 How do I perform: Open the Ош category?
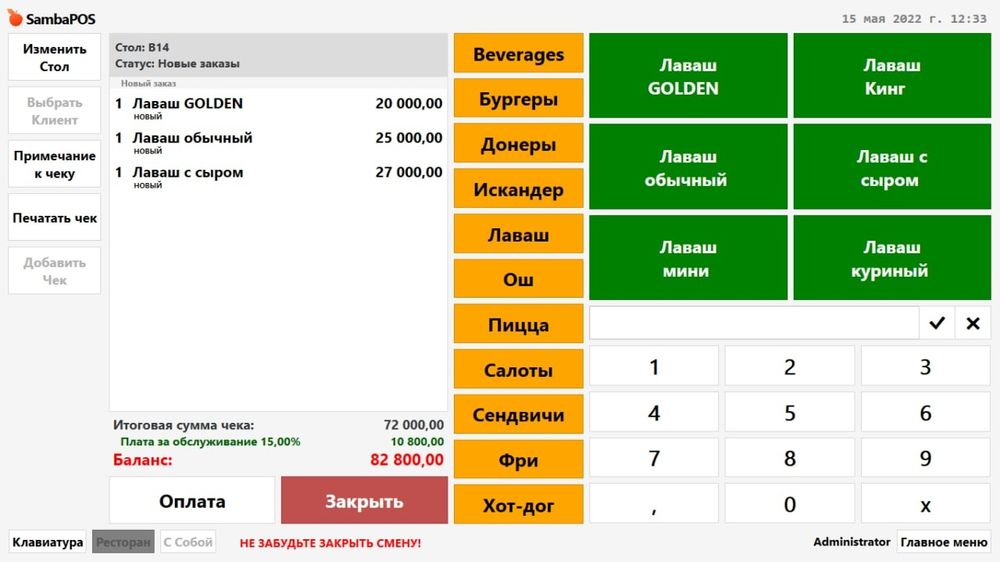click(518, 279)
